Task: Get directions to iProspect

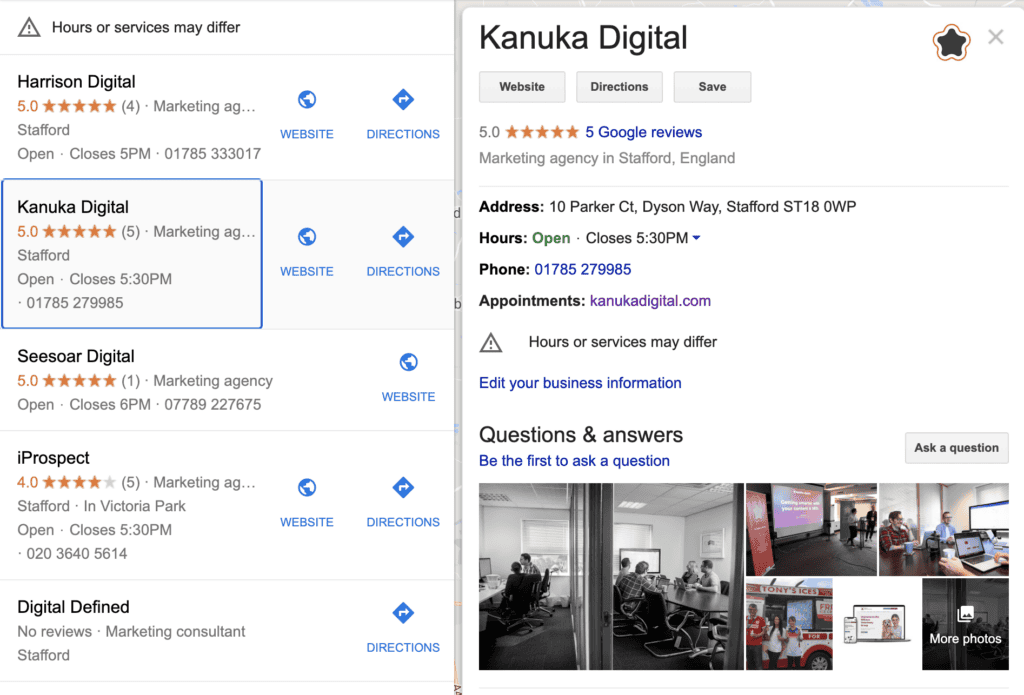Action: coord(403,487)
